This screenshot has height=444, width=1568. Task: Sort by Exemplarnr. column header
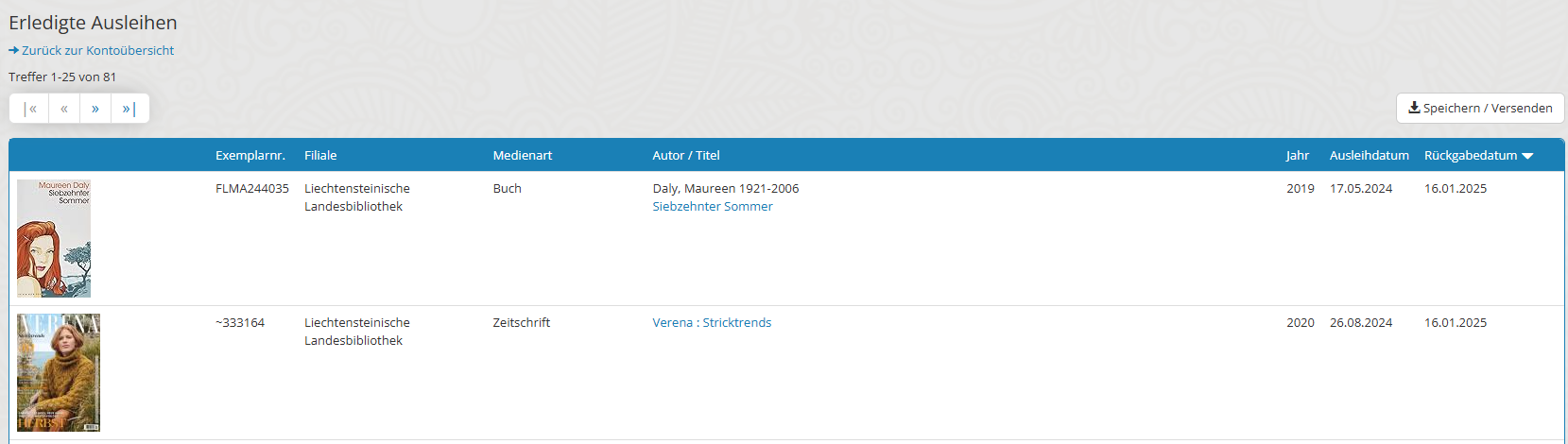[250, 155]
